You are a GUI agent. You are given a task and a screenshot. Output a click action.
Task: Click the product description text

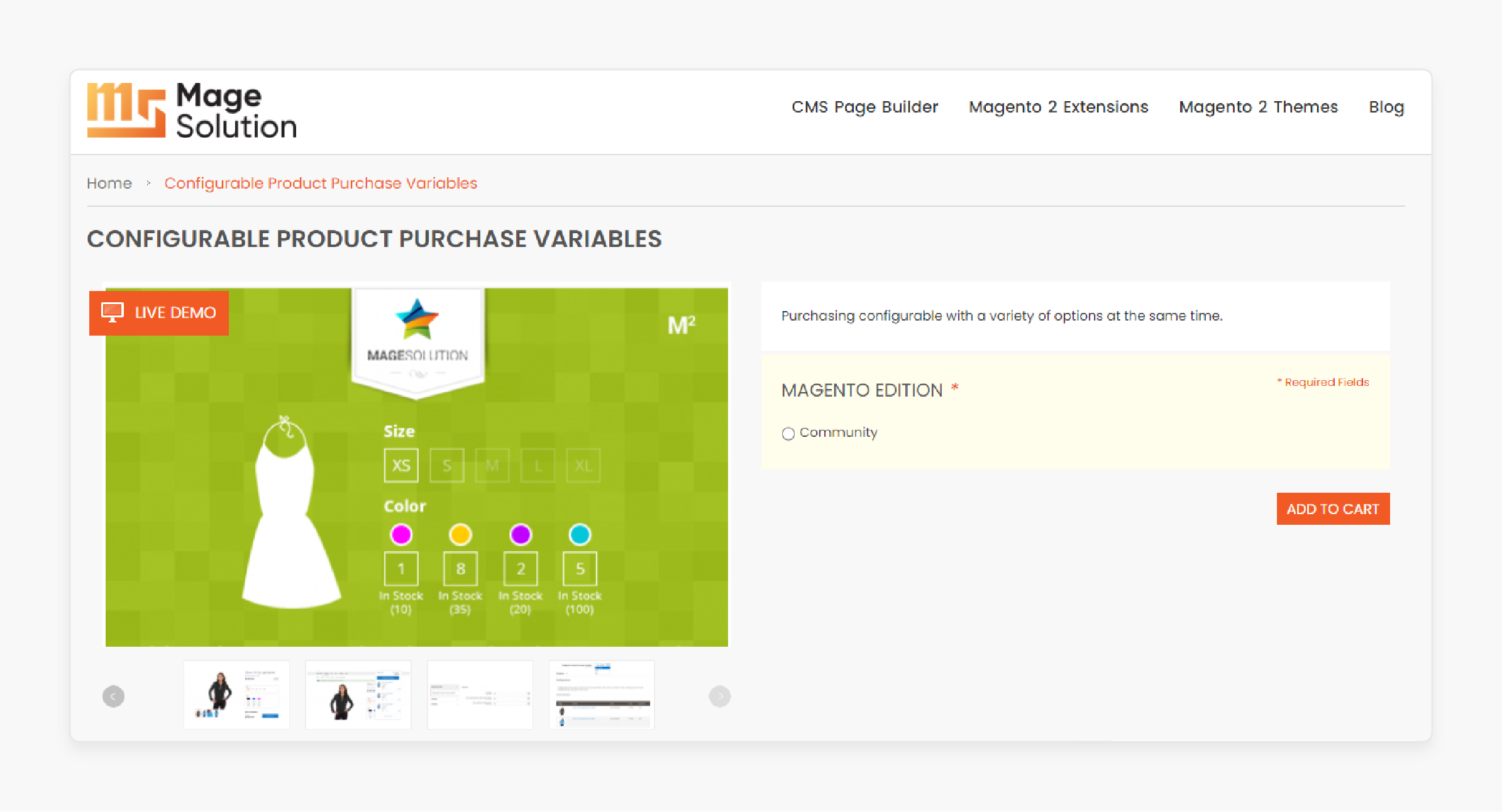click(1002, 315)
